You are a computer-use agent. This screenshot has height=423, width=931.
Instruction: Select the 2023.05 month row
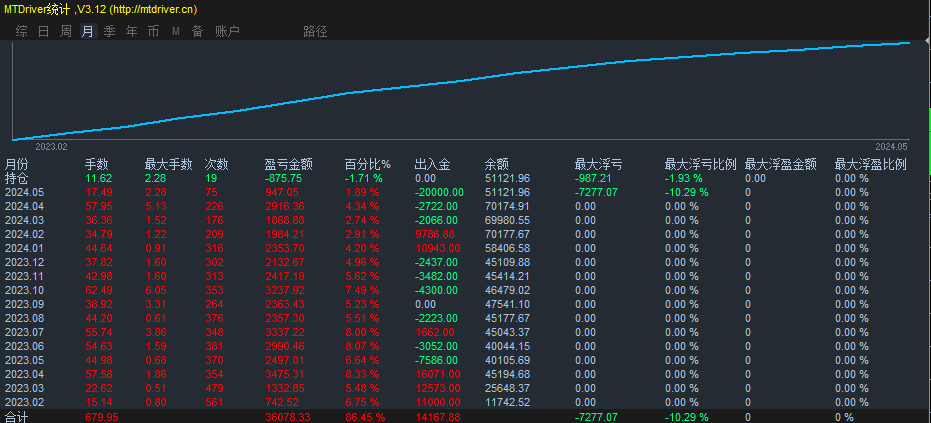pos(465,360)
